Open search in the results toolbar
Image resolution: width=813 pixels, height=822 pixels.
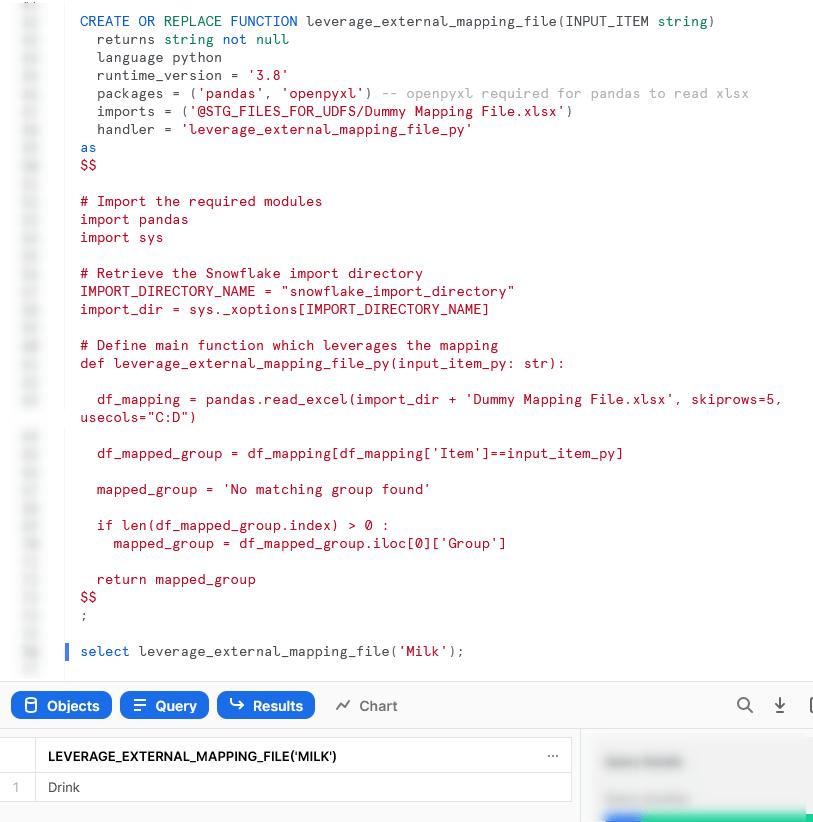click(745, 705)
